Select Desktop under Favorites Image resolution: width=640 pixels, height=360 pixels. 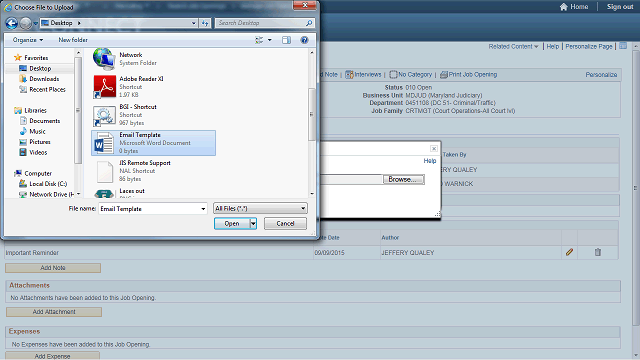pyautogui.click(x=40, y=69)
